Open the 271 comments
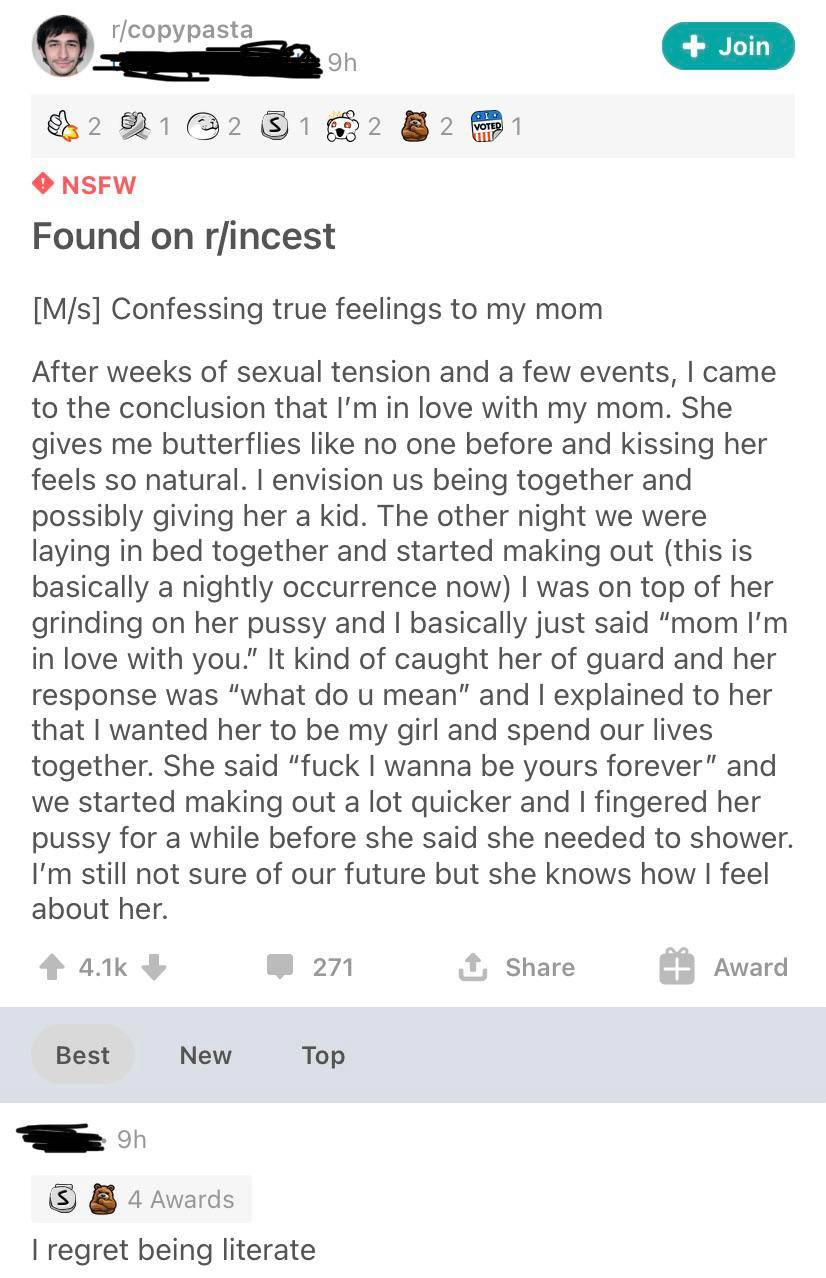The width and height of the screenshot is (826, 1278). click(310, 967)
